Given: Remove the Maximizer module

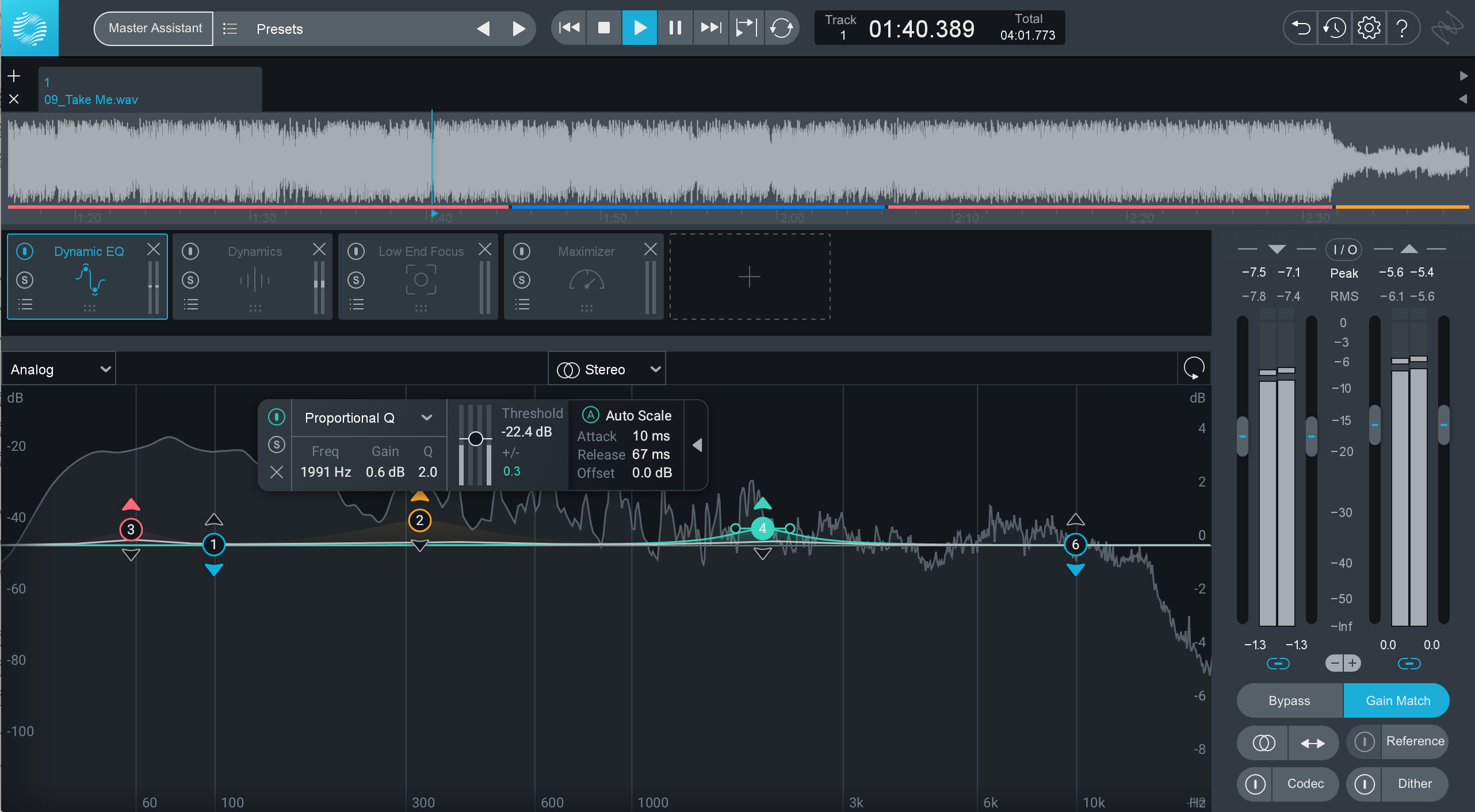Looking at the screenshot, I should pos(650,249).
